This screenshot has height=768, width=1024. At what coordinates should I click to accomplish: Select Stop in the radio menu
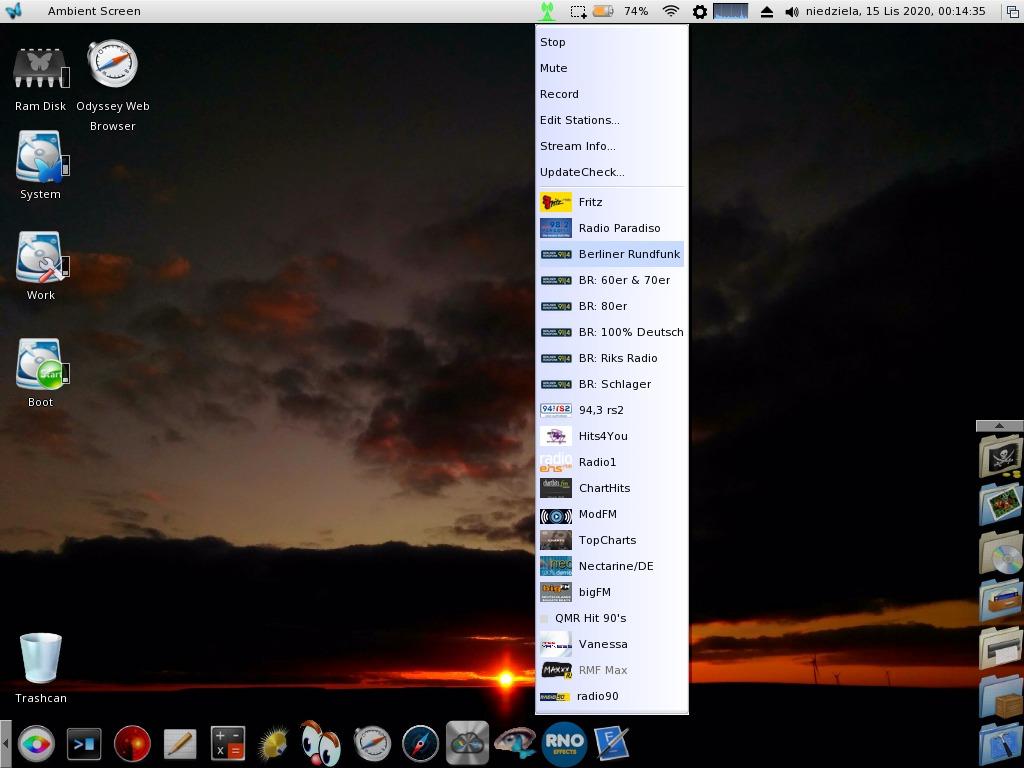tap(611, 42)
